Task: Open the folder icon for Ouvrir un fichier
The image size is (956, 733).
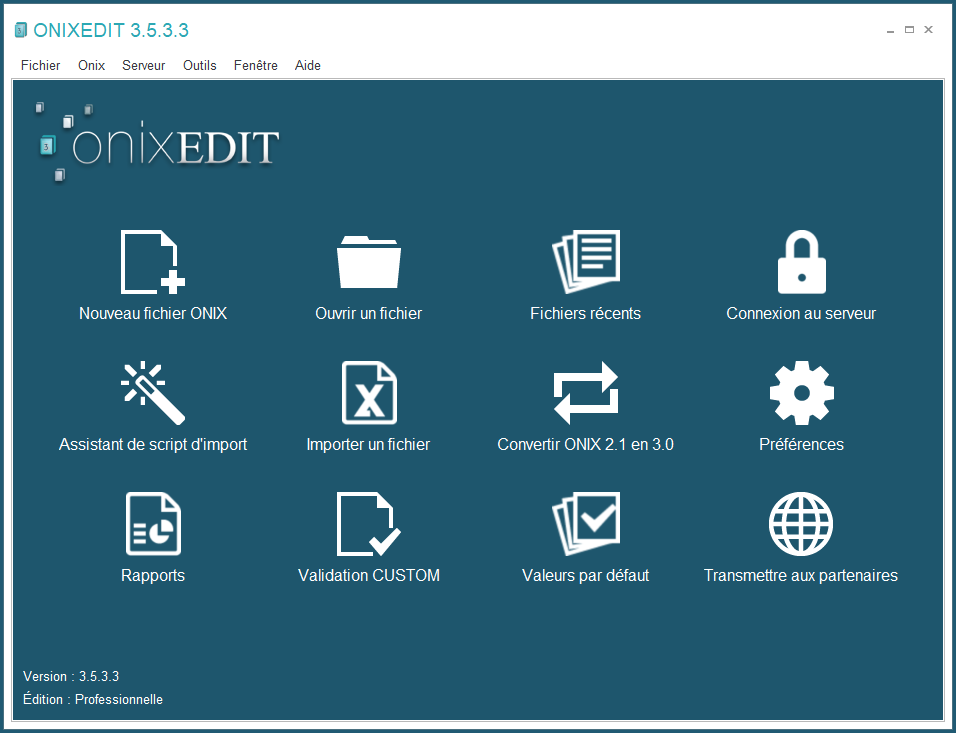Action: pos(369,262)
